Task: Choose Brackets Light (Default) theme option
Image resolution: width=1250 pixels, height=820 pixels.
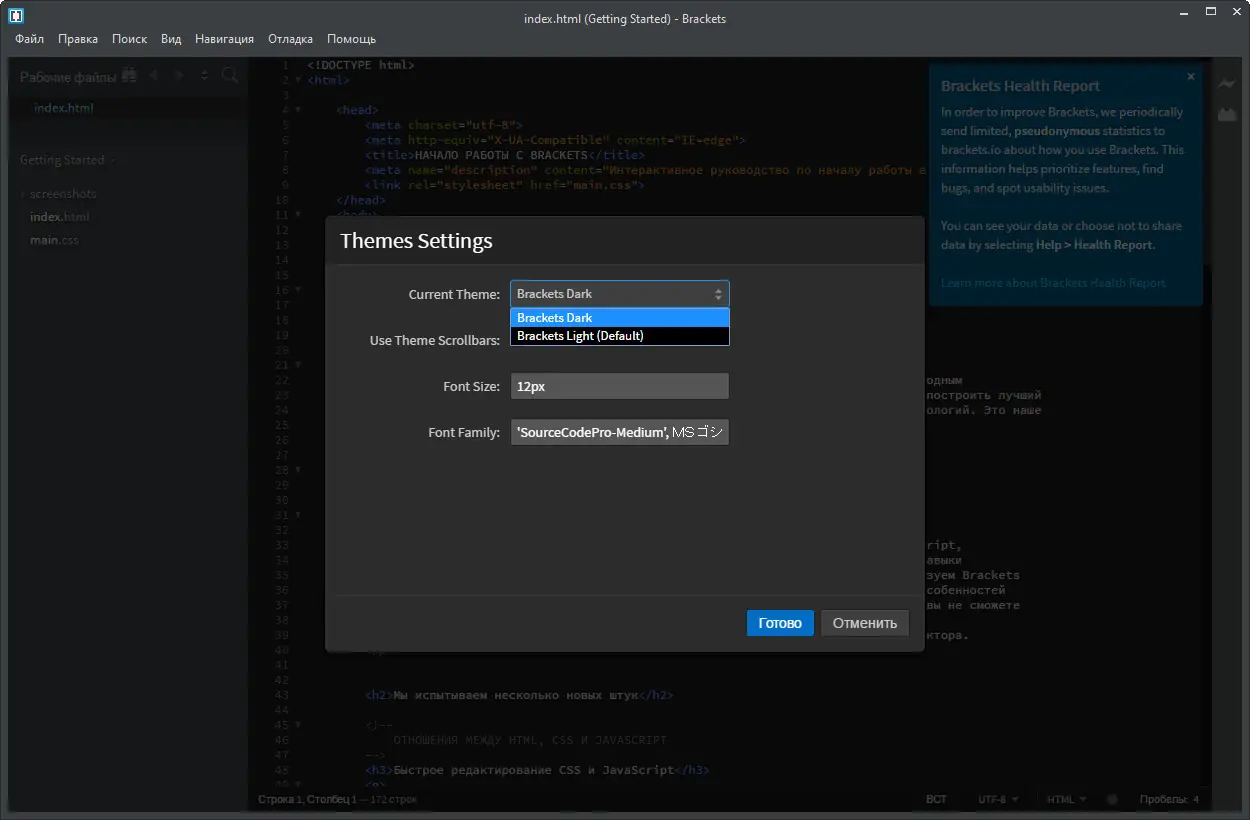Action: click(620, 336)
